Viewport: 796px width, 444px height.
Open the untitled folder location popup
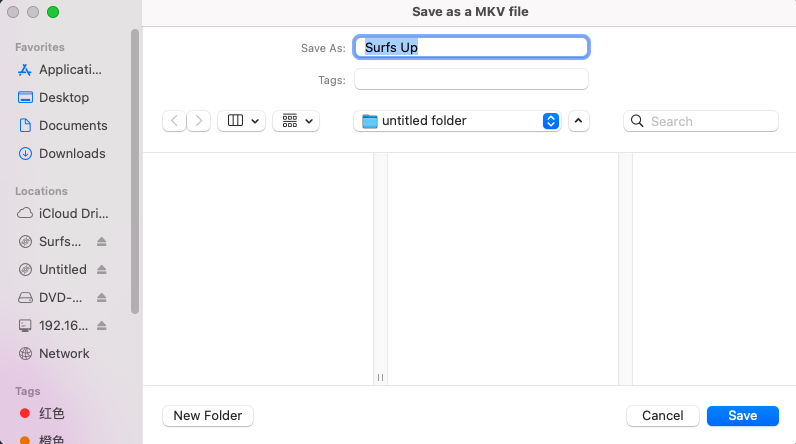pos(457,121)
